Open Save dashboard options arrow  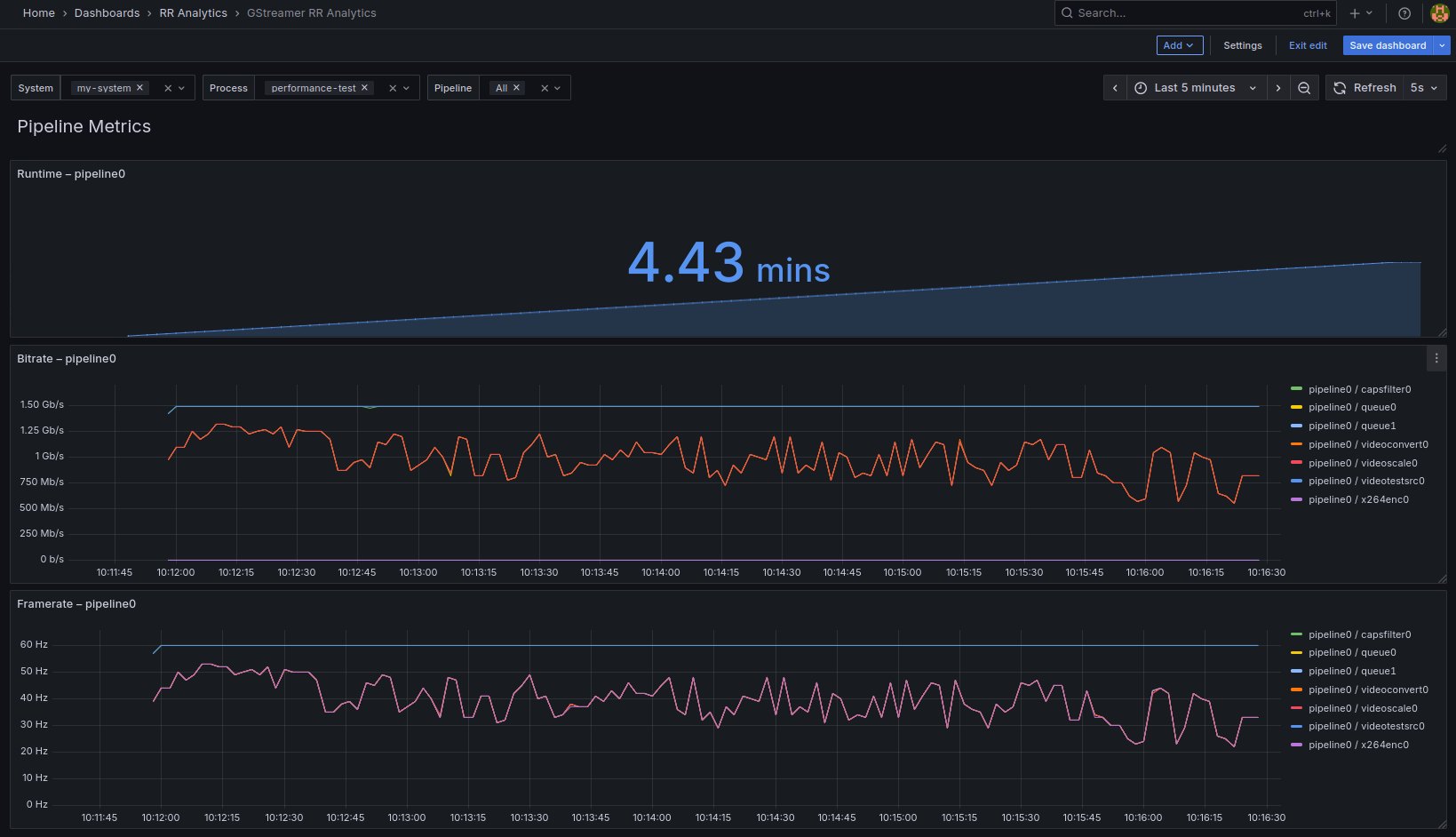(x=1443, y=45)
